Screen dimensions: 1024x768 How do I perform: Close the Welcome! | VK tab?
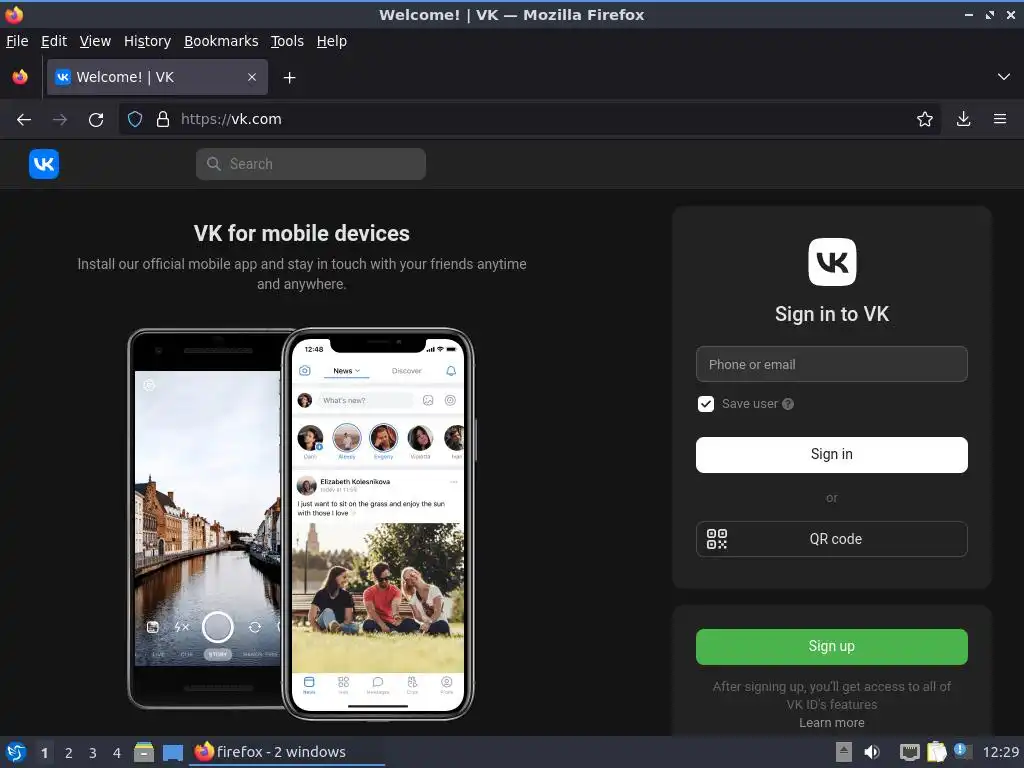[x=252, y=77]
